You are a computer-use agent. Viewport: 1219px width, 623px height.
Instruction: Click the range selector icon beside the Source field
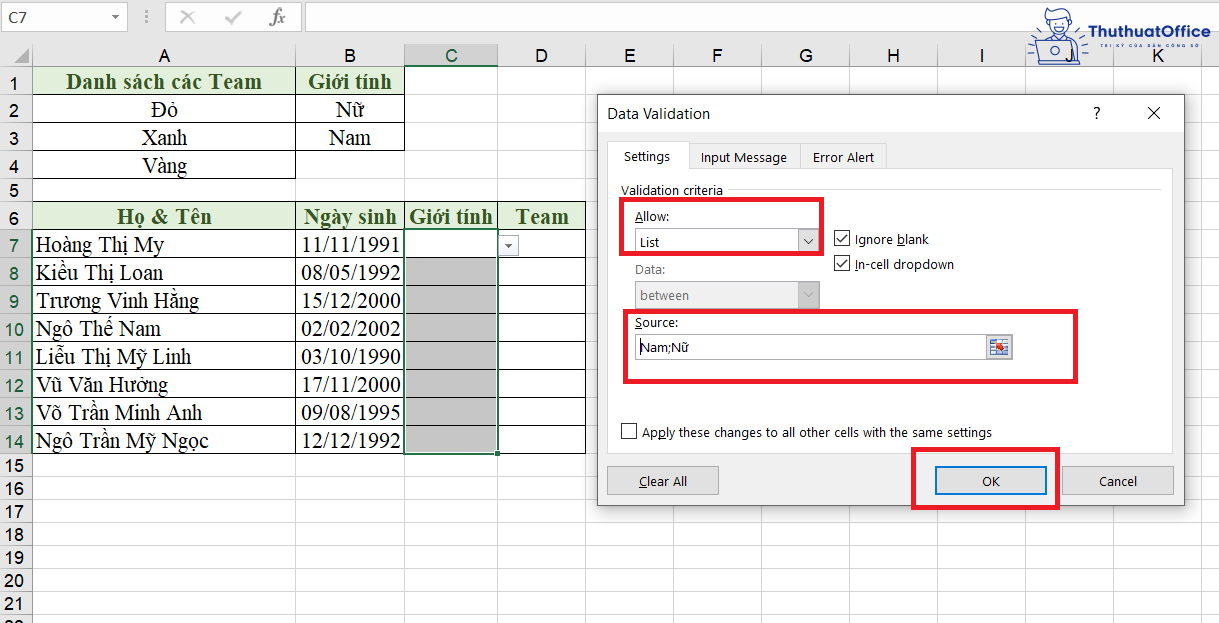coord(998,346)
